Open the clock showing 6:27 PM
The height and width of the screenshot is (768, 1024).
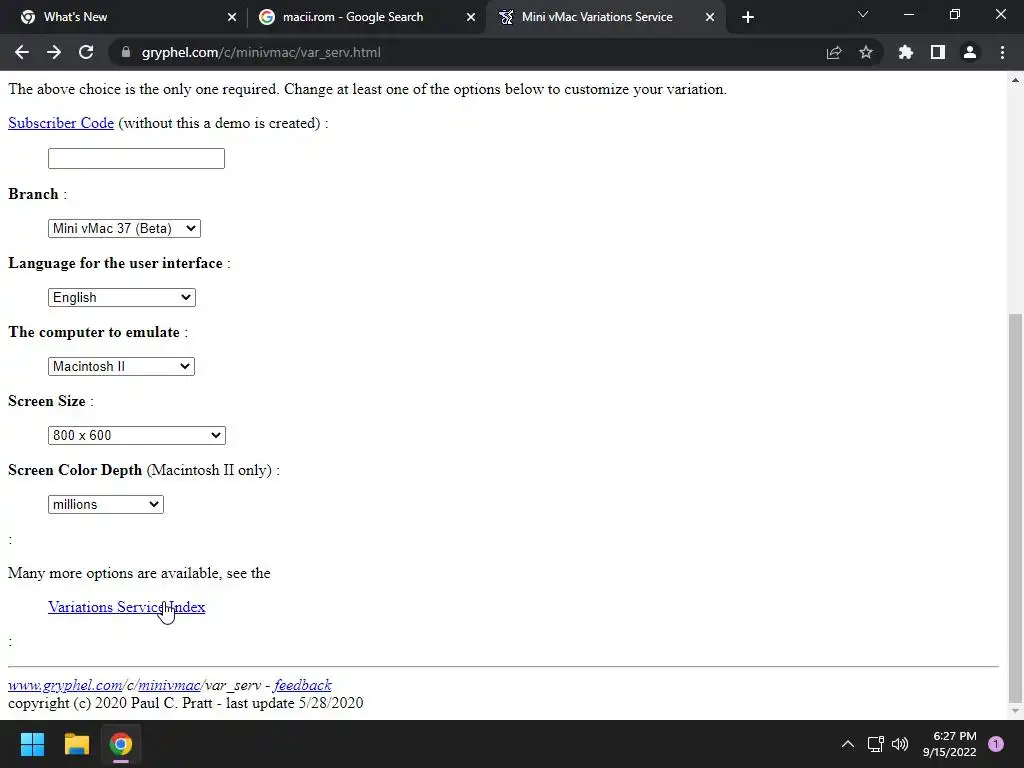point(950,744)
